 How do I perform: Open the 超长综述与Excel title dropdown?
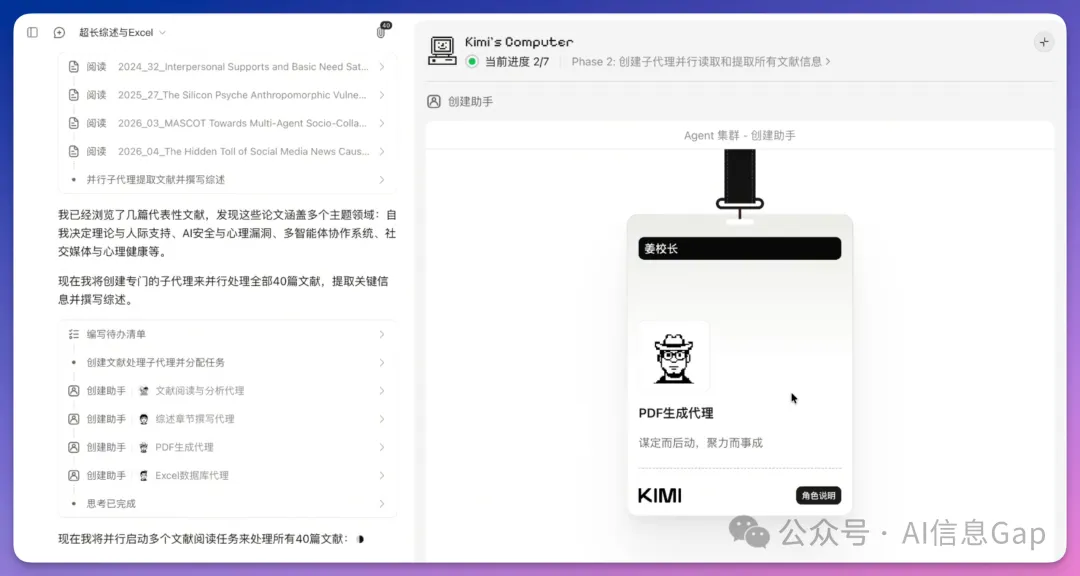[x=122, y=33]
